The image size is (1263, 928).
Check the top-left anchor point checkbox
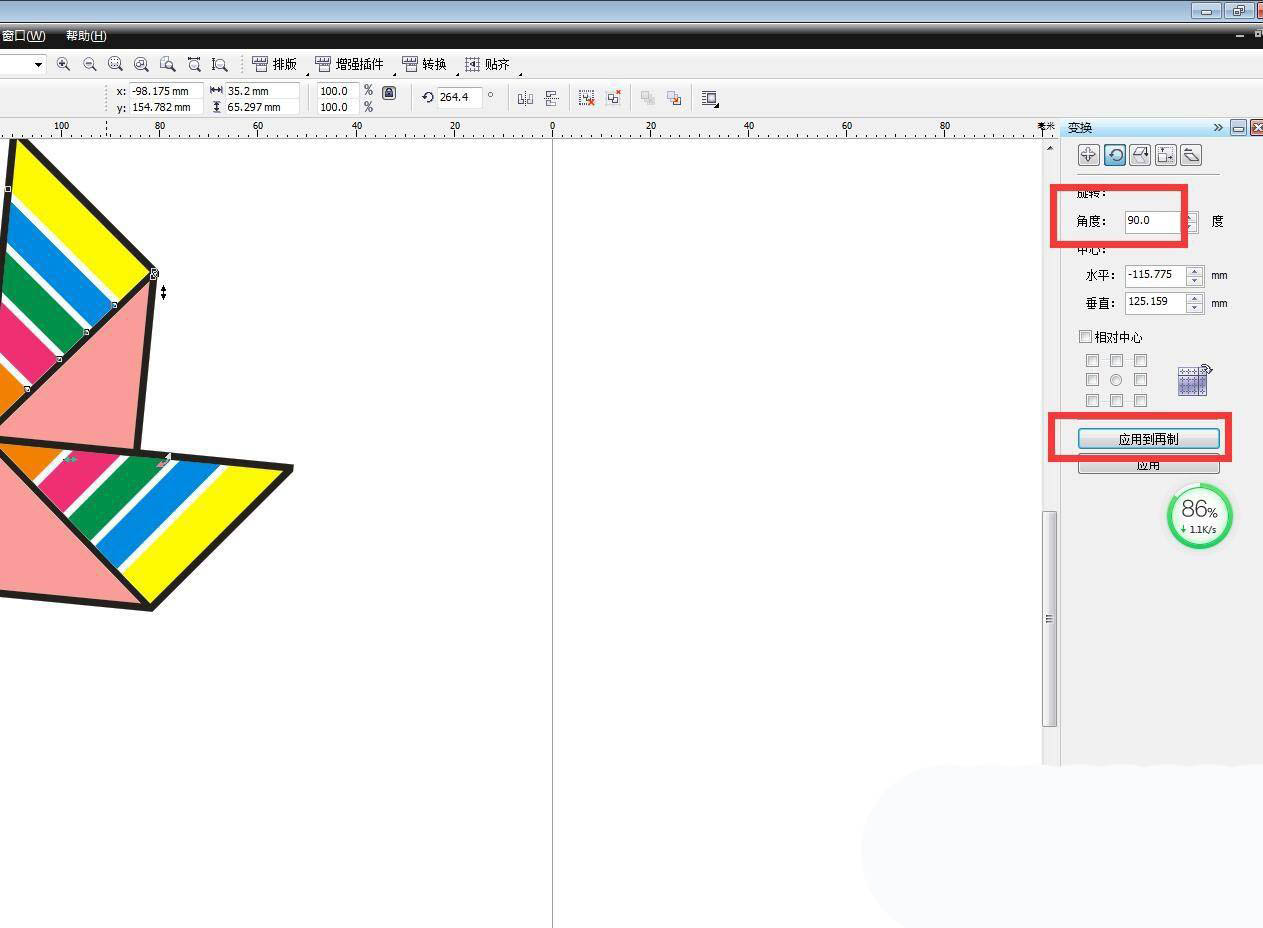click(x=1092, y=360)
